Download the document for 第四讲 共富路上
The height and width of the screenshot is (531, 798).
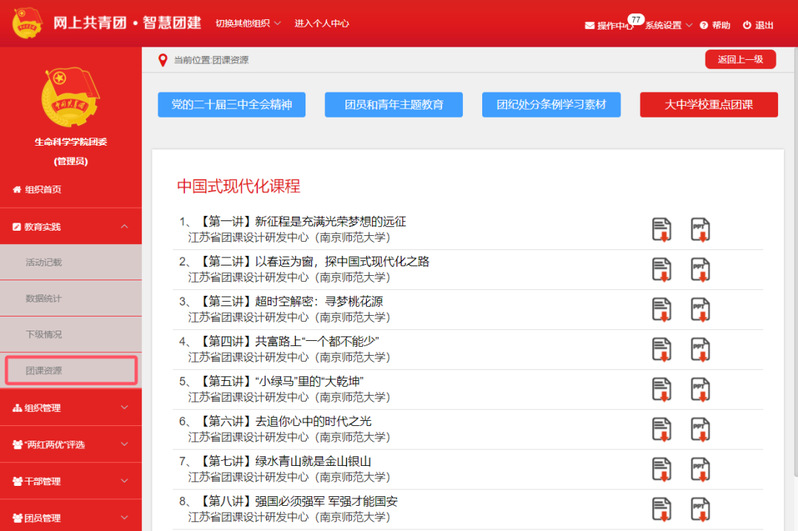661,349
